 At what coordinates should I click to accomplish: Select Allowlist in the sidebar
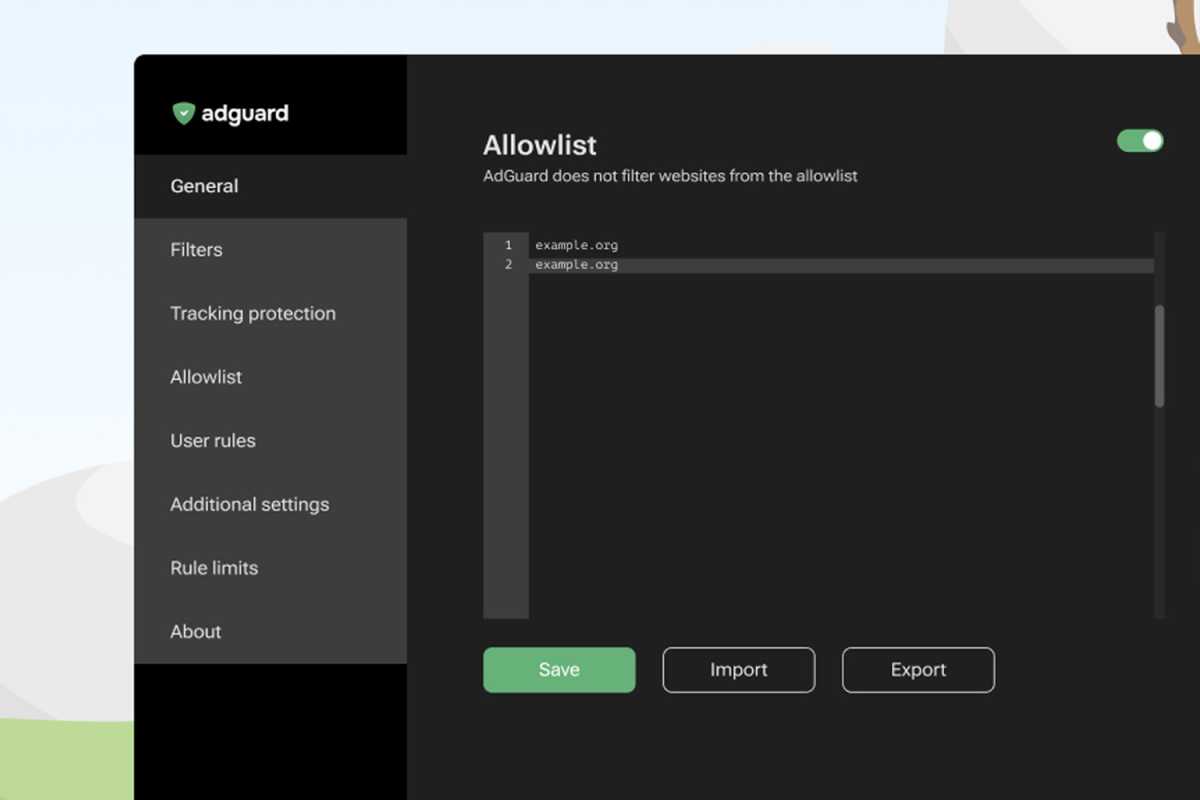pos(206,377)
